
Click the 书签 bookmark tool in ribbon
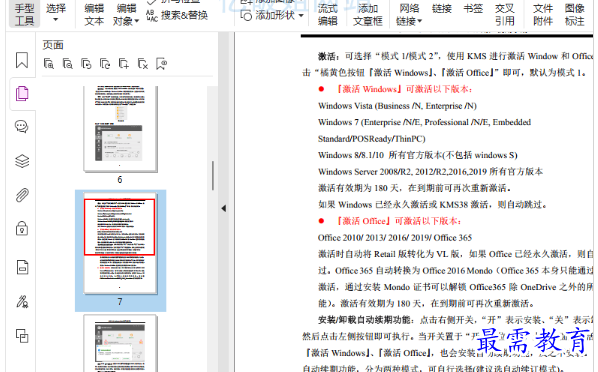473,9
